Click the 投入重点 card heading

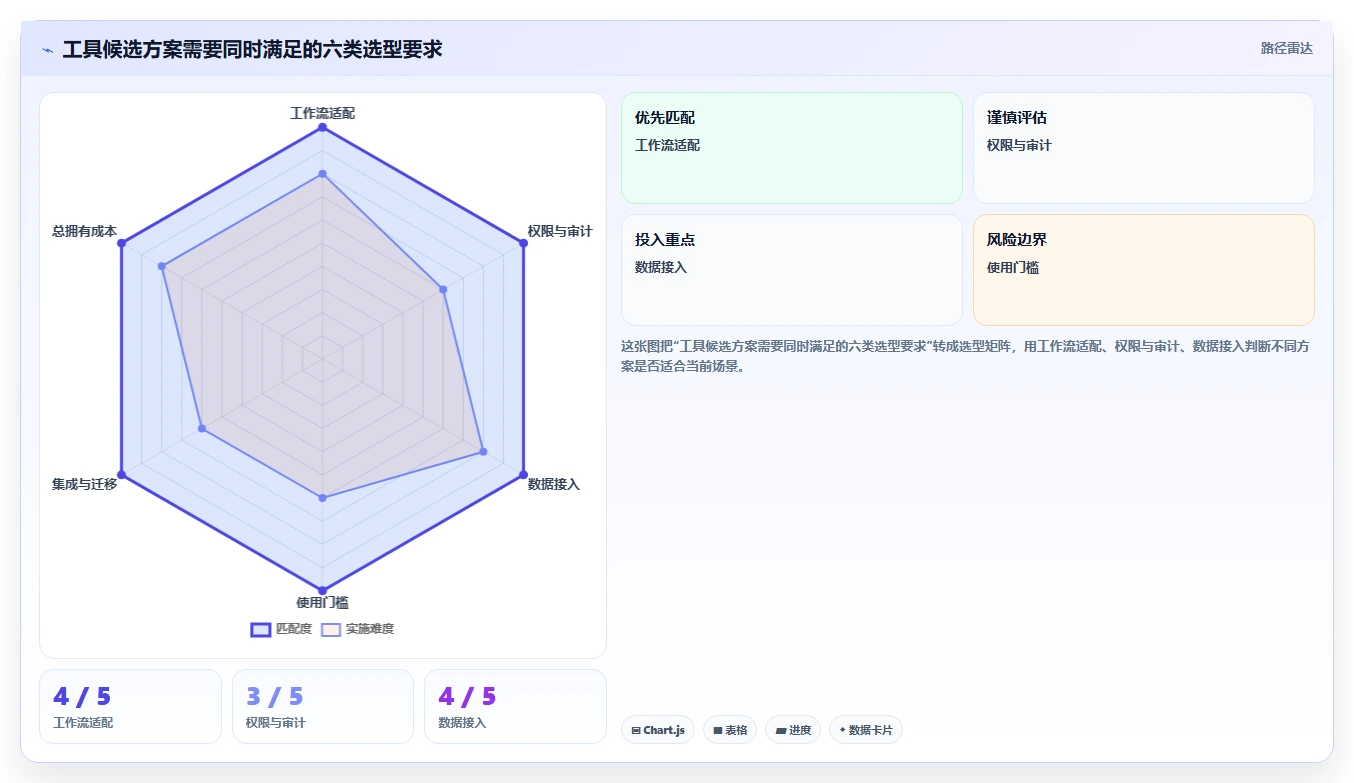665,240
